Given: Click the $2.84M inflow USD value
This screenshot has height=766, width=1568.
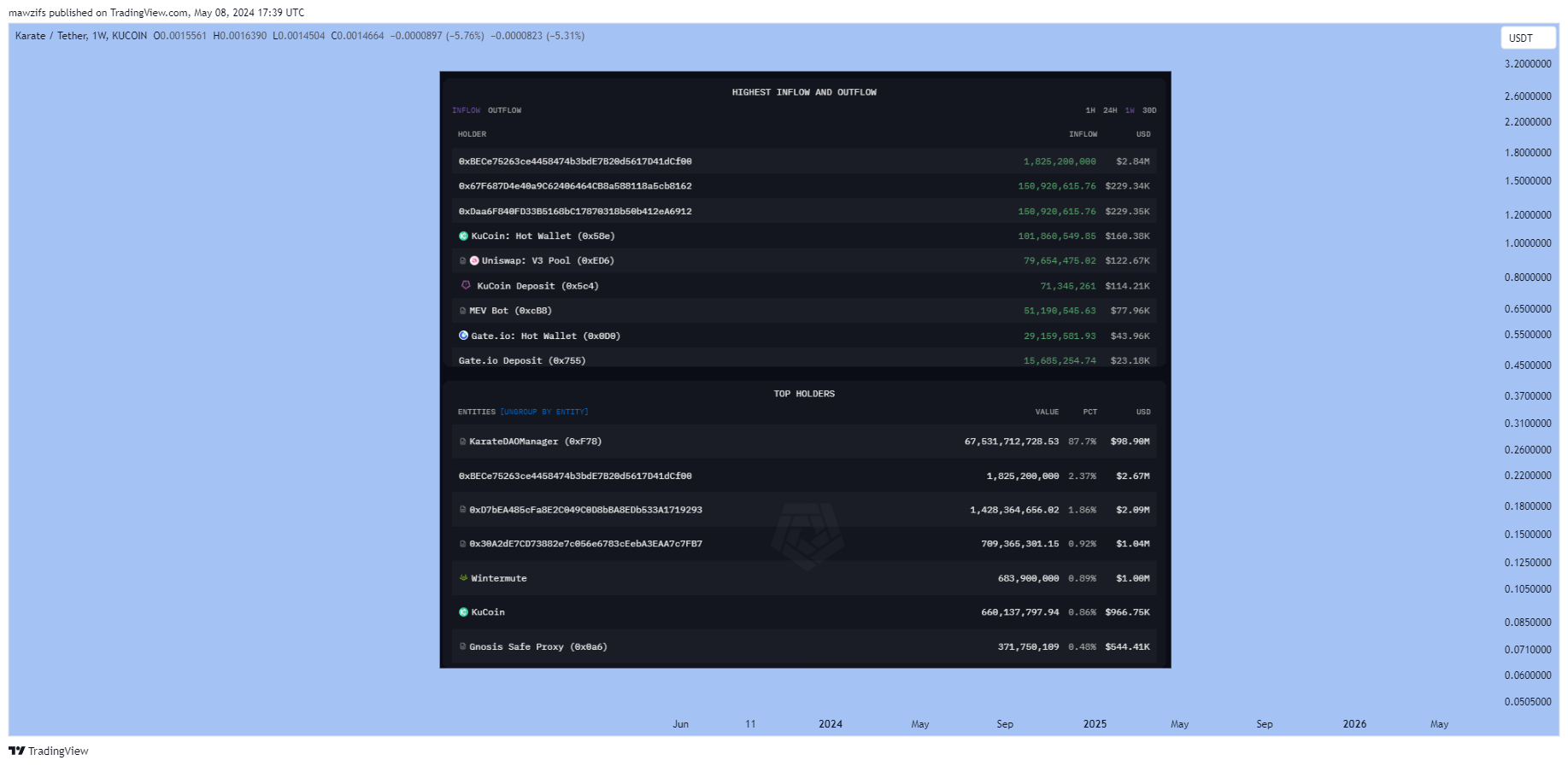Looking at the screenshot, I should click(x=1132, y=161).
